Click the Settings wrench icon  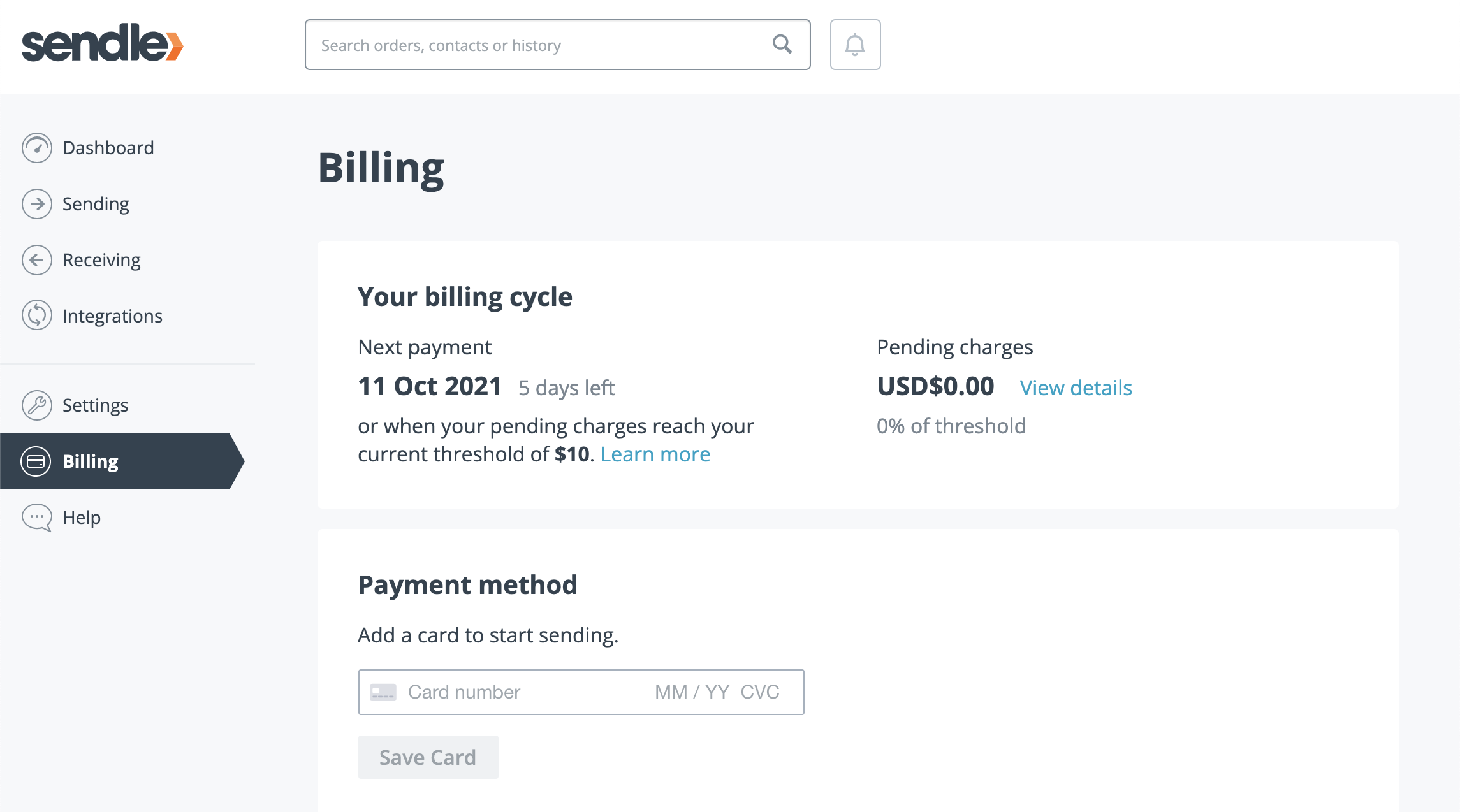[x=37, y=405]
